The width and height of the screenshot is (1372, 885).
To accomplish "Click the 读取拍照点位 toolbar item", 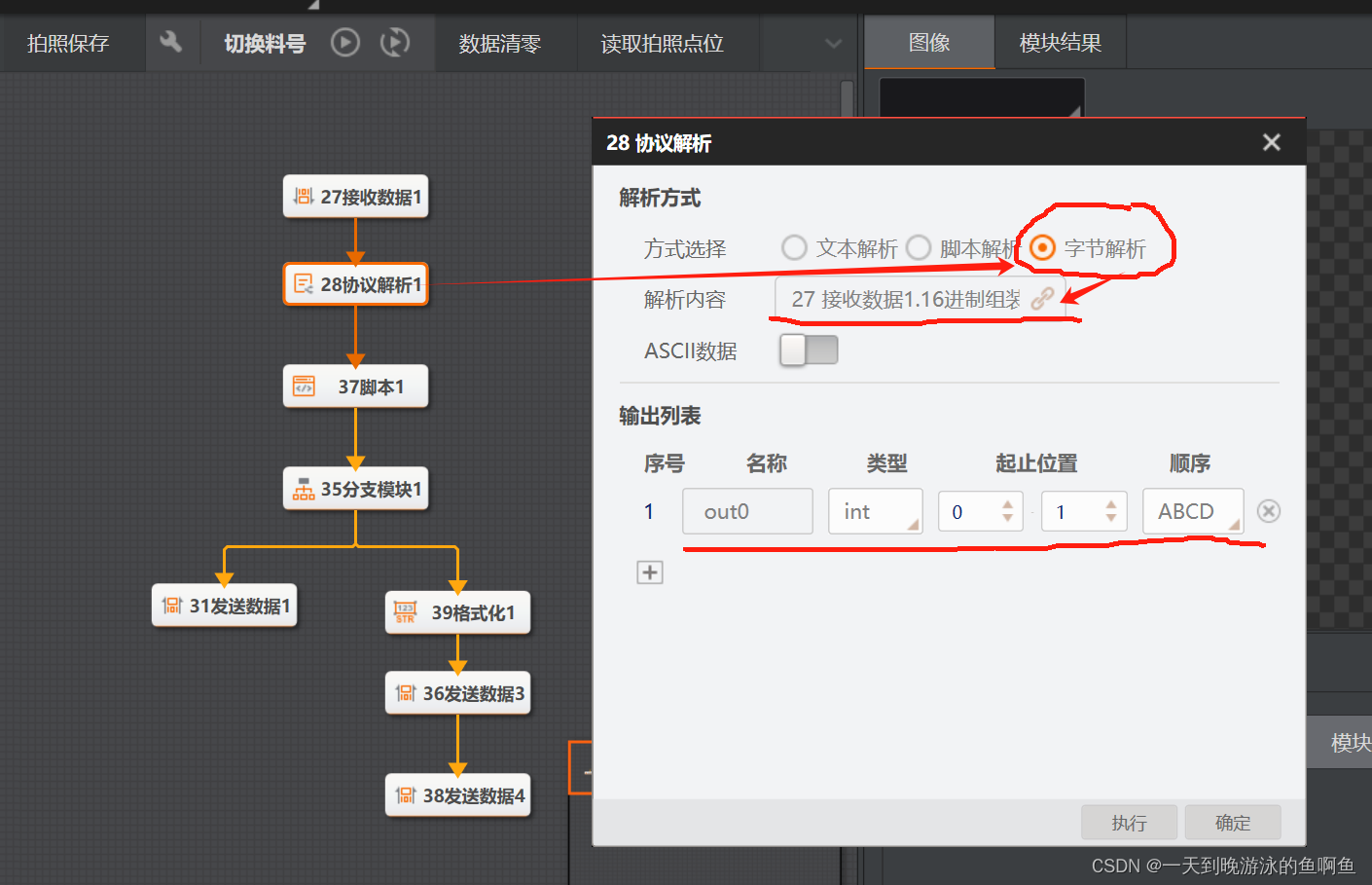I will click(663, 43).
